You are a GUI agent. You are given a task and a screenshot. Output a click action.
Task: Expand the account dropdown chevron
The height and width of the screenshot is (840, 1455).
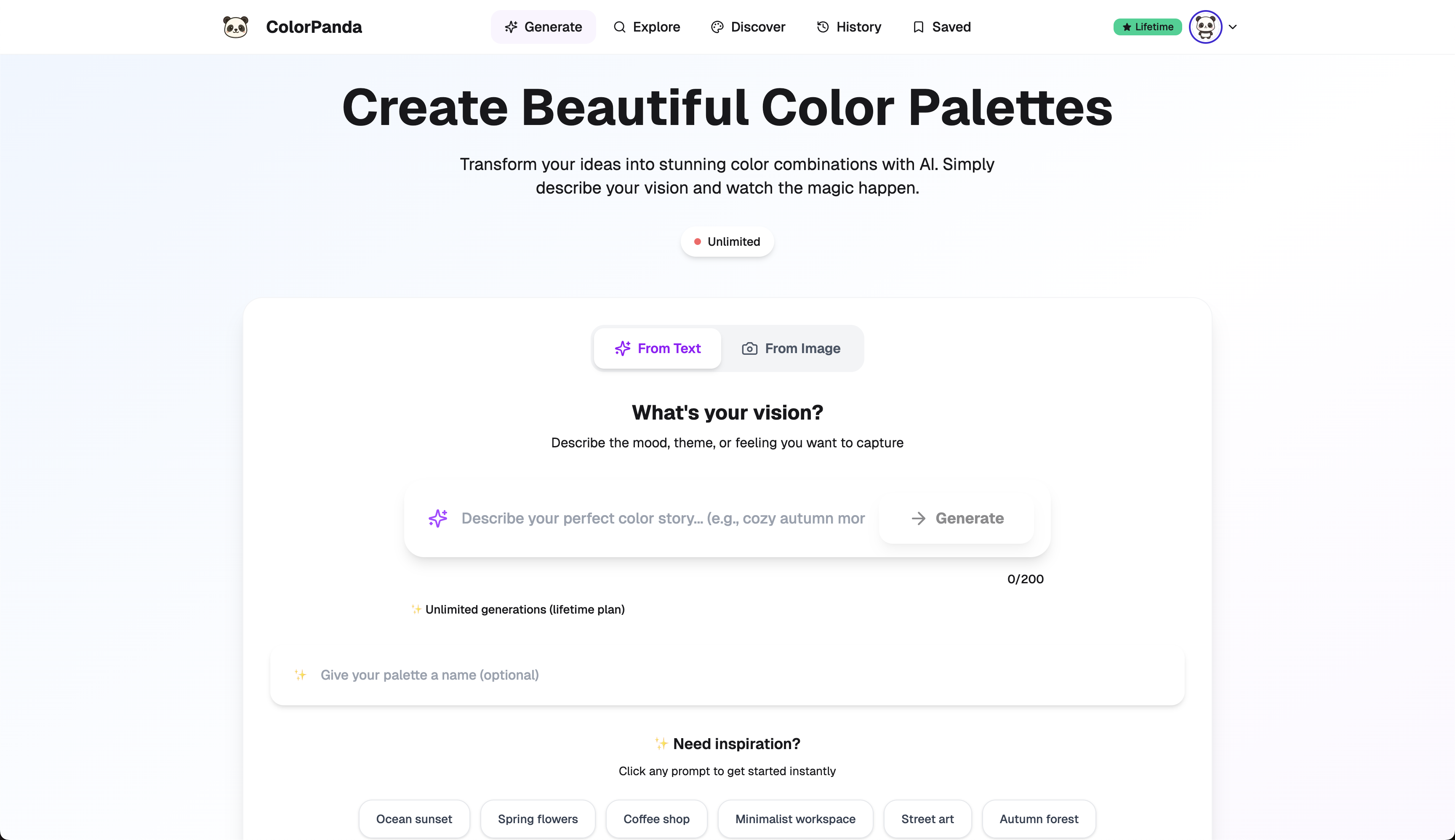tap(1233, 27)
